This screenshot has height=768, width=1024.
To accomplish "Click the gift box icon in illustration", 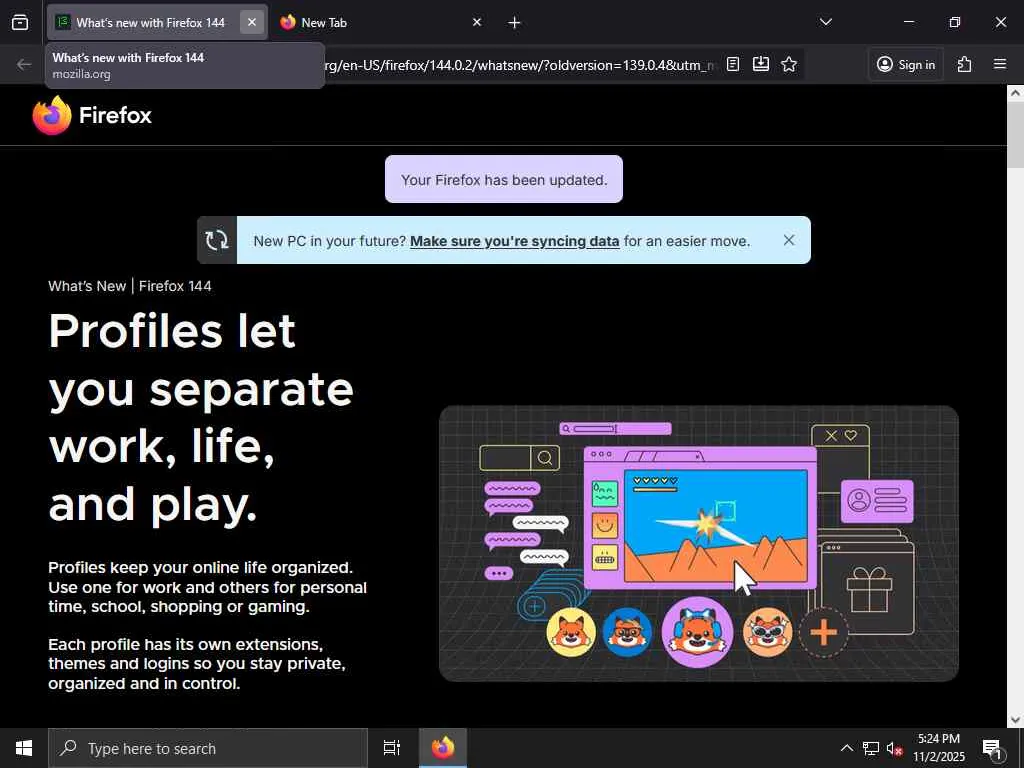I will click(869, 590).
